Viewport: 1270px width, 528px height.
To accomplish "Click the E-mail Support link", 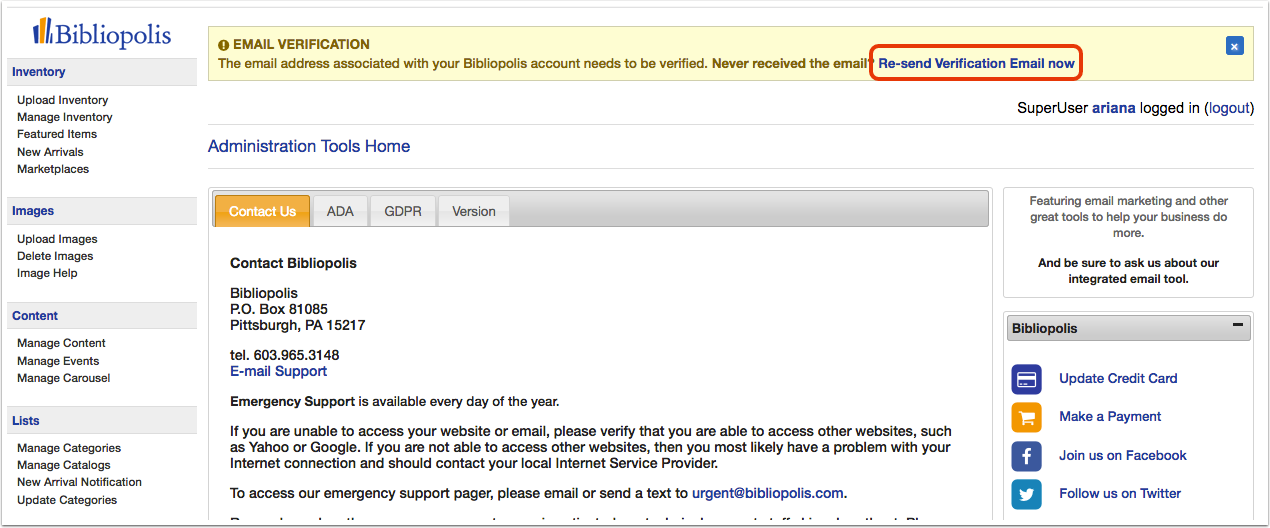I will 278,371.
